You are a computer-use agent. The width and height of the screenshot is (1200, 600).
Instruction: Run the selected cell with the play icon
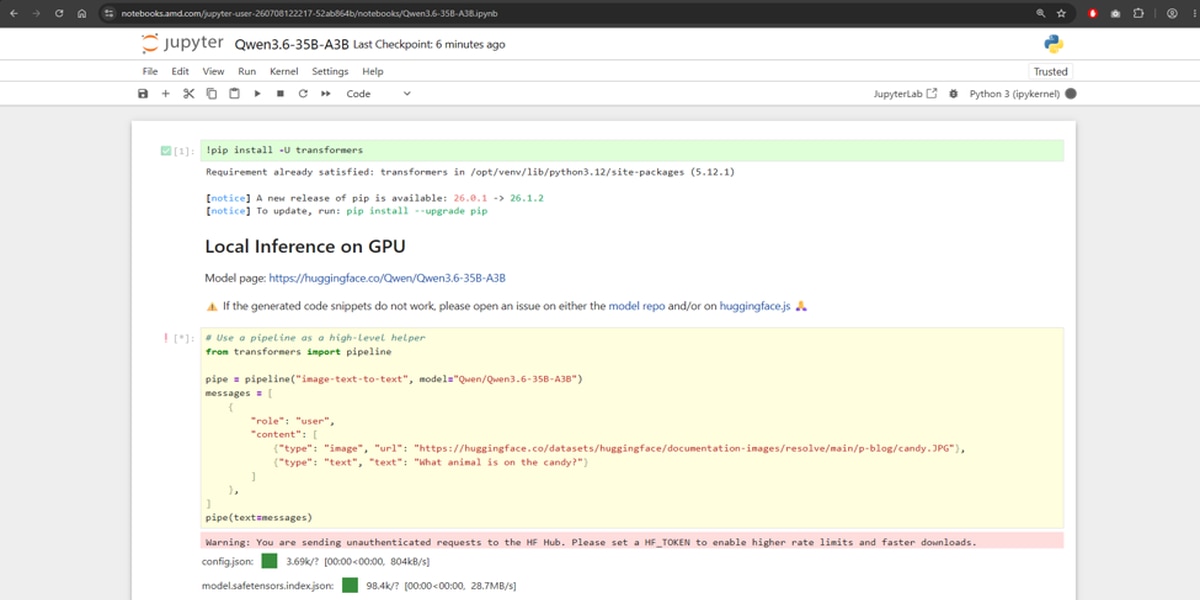tap(257, 94)
